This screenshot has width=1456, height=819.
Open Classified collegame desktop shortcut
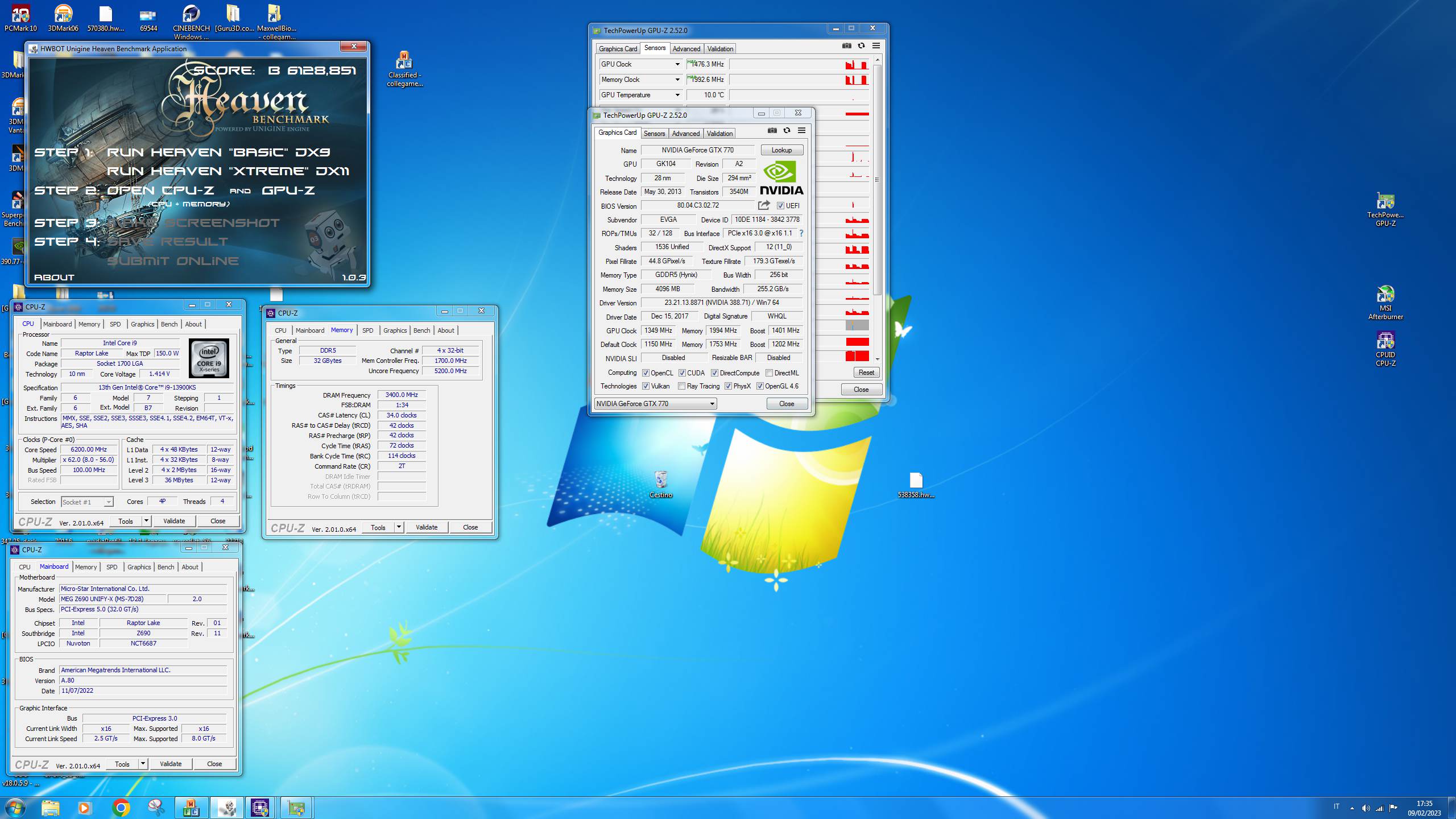(404, 69)
